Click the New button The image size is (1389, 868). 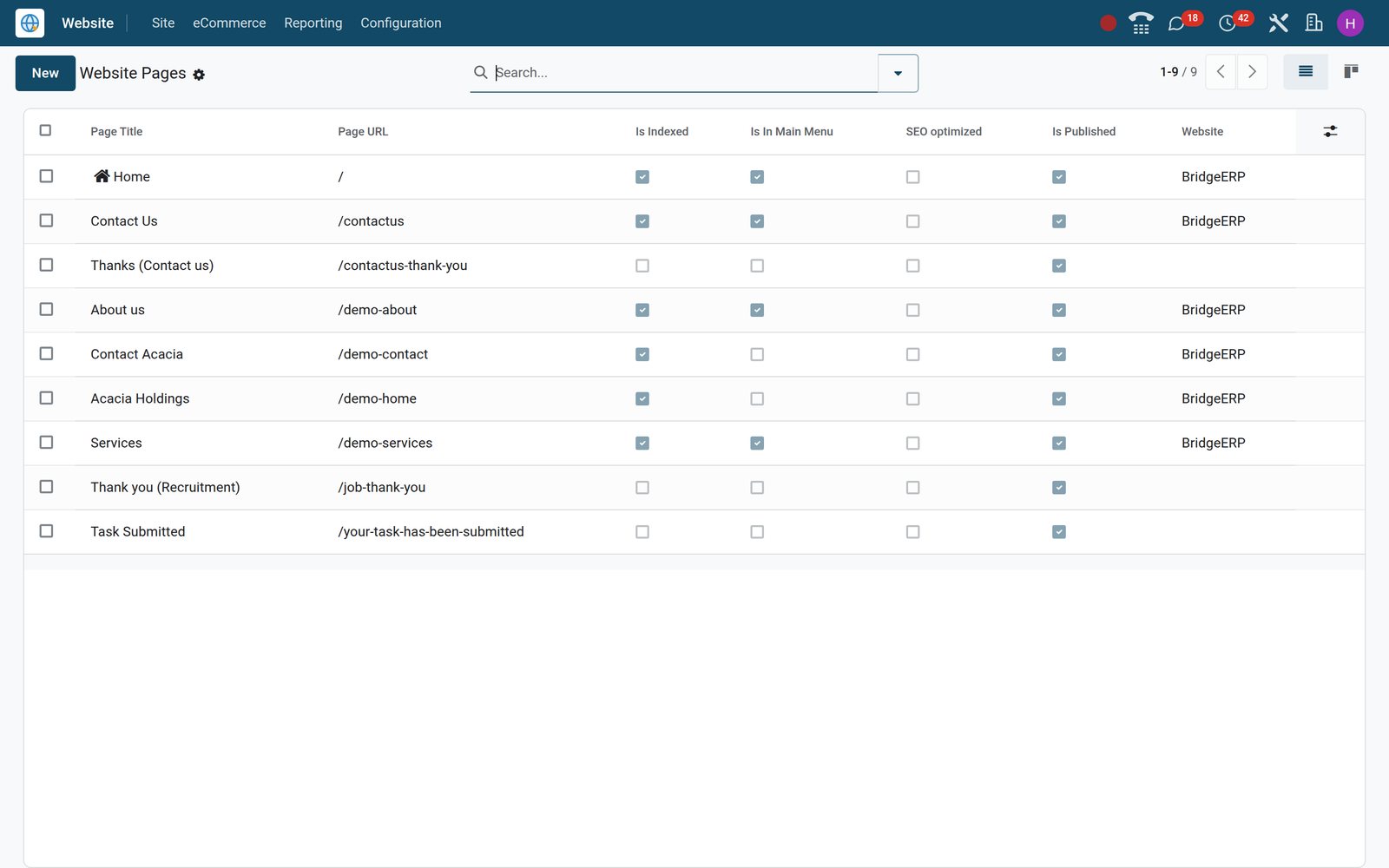click(x=45, y=73)
